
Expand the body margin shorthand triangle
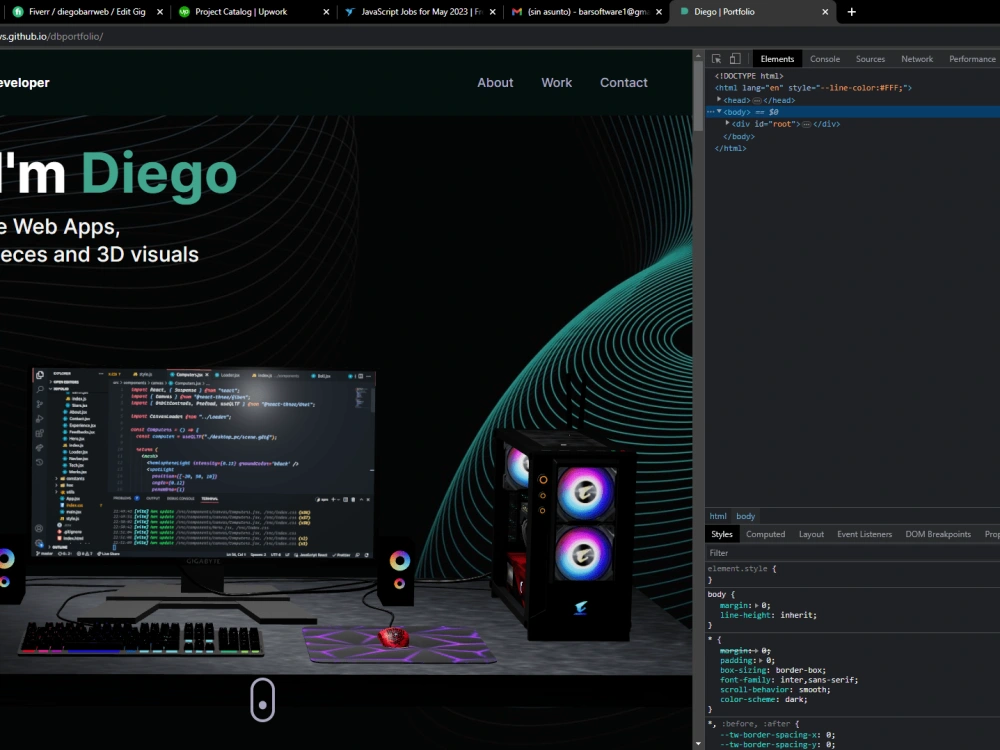[x=757, y=605]
